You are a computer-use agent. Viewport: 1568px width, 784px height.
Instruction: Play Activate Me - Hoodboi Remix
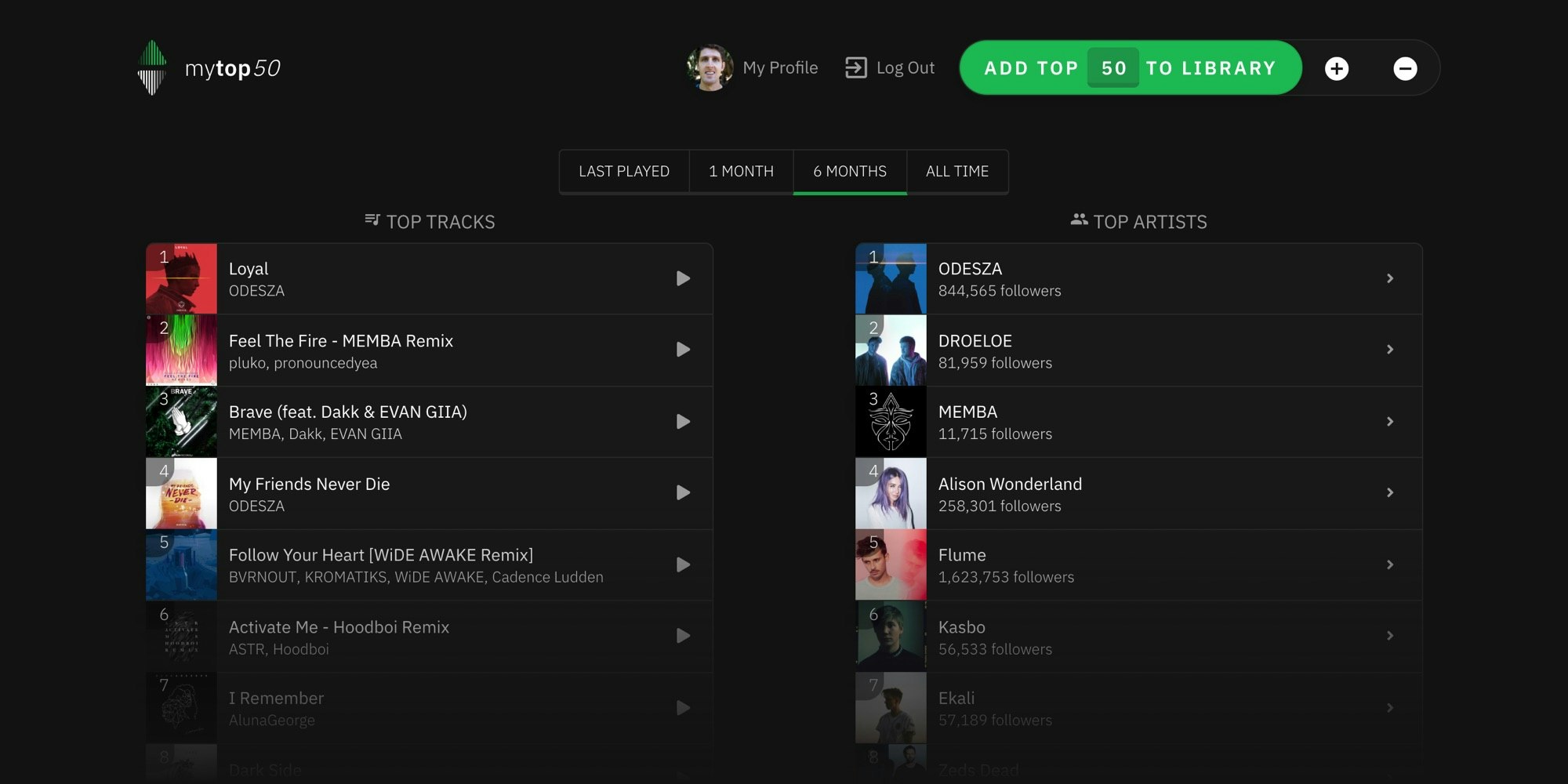coord(683,636)
